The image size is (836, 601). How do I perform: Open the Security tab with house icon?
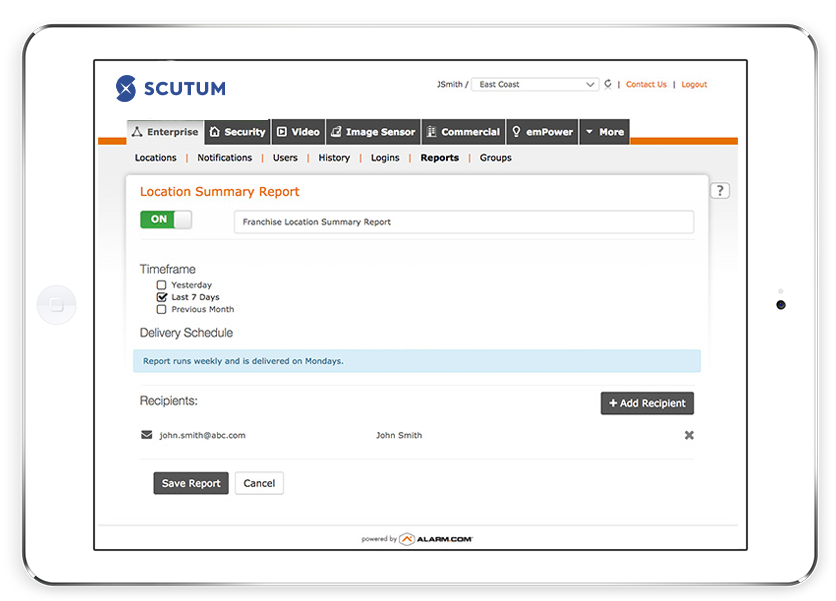237,132
